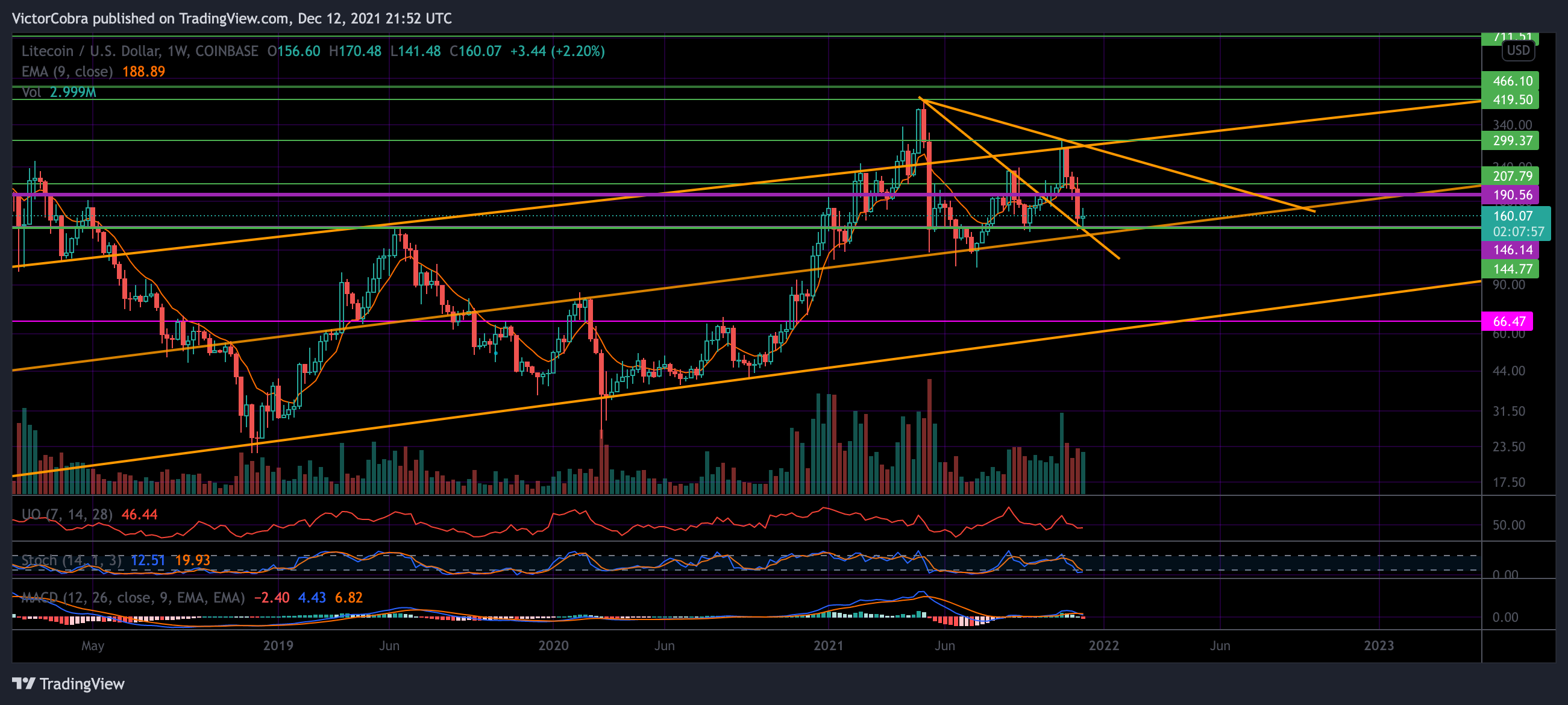Click the EMA value 188.89
Image resolution: width=1568 pixels, height=705 pixels.
click(x=143, y=72)
